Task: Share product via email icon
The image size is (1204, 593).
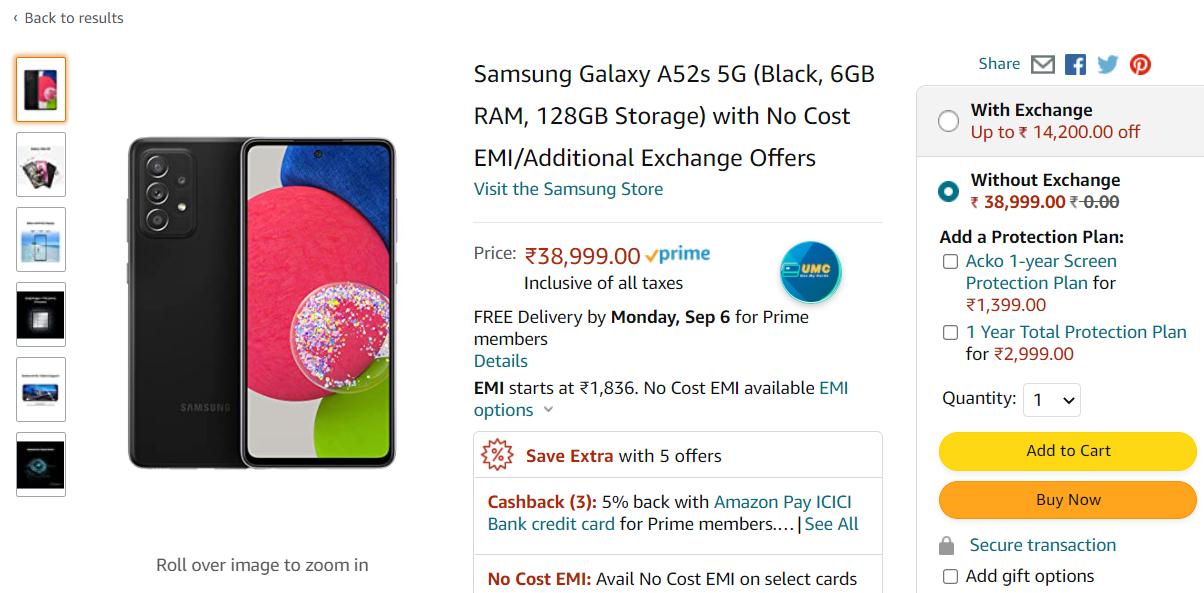Action: [1043, 65]
